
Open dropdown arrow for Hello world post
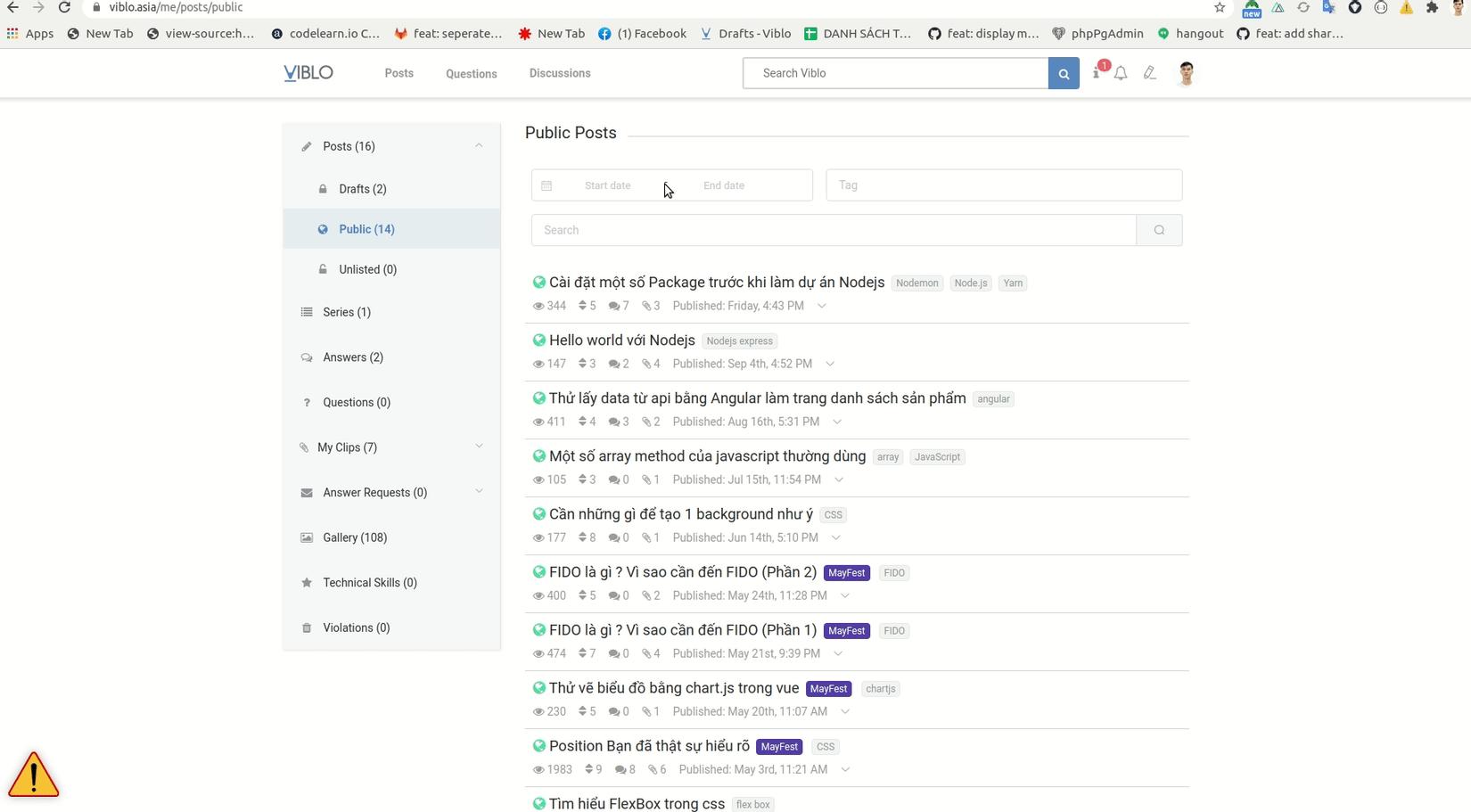[830, 364]
